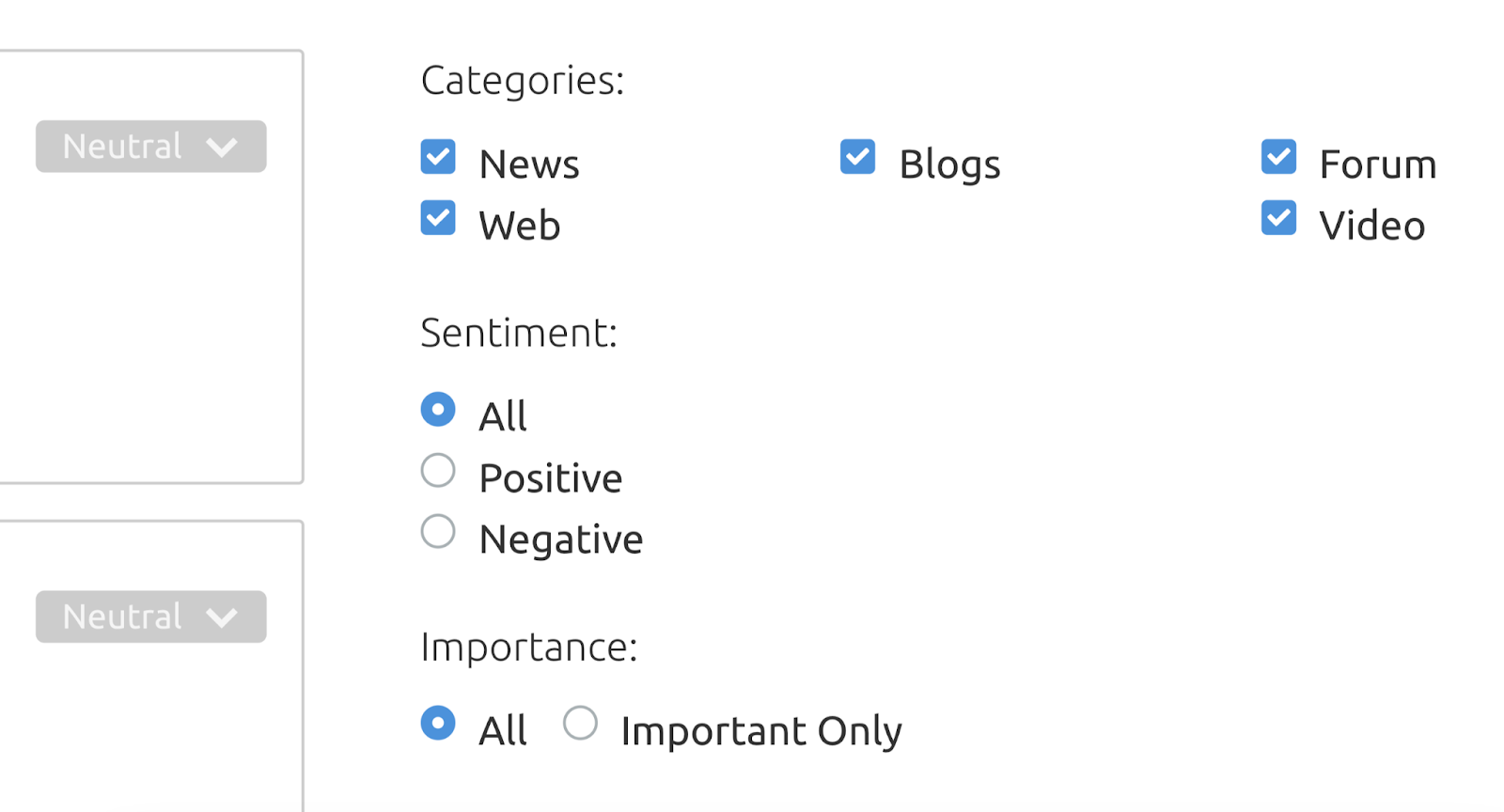Choose All under Sentiment
This screenshot has height=812, width=1504.
click(x=438, y=409)
